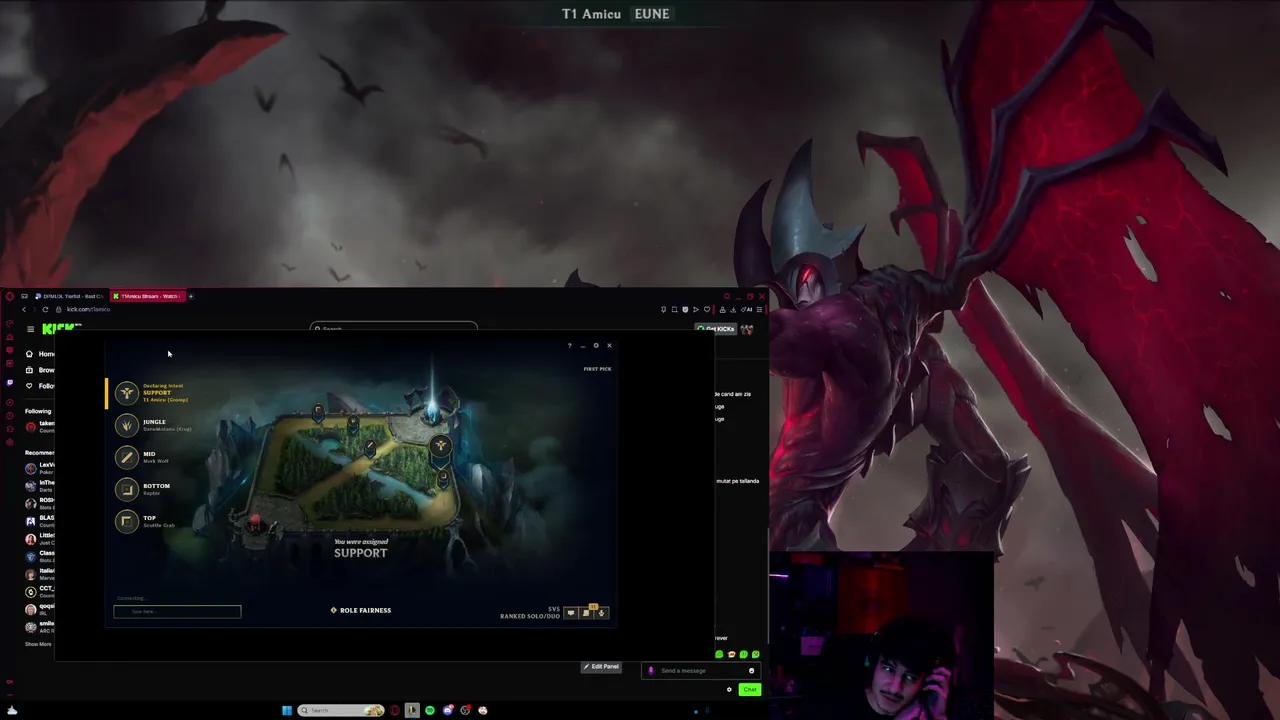This screenshot has width=1280, height=720.
Task: Select the Amicu Stream Kick tab
Action: pos(148,296)
